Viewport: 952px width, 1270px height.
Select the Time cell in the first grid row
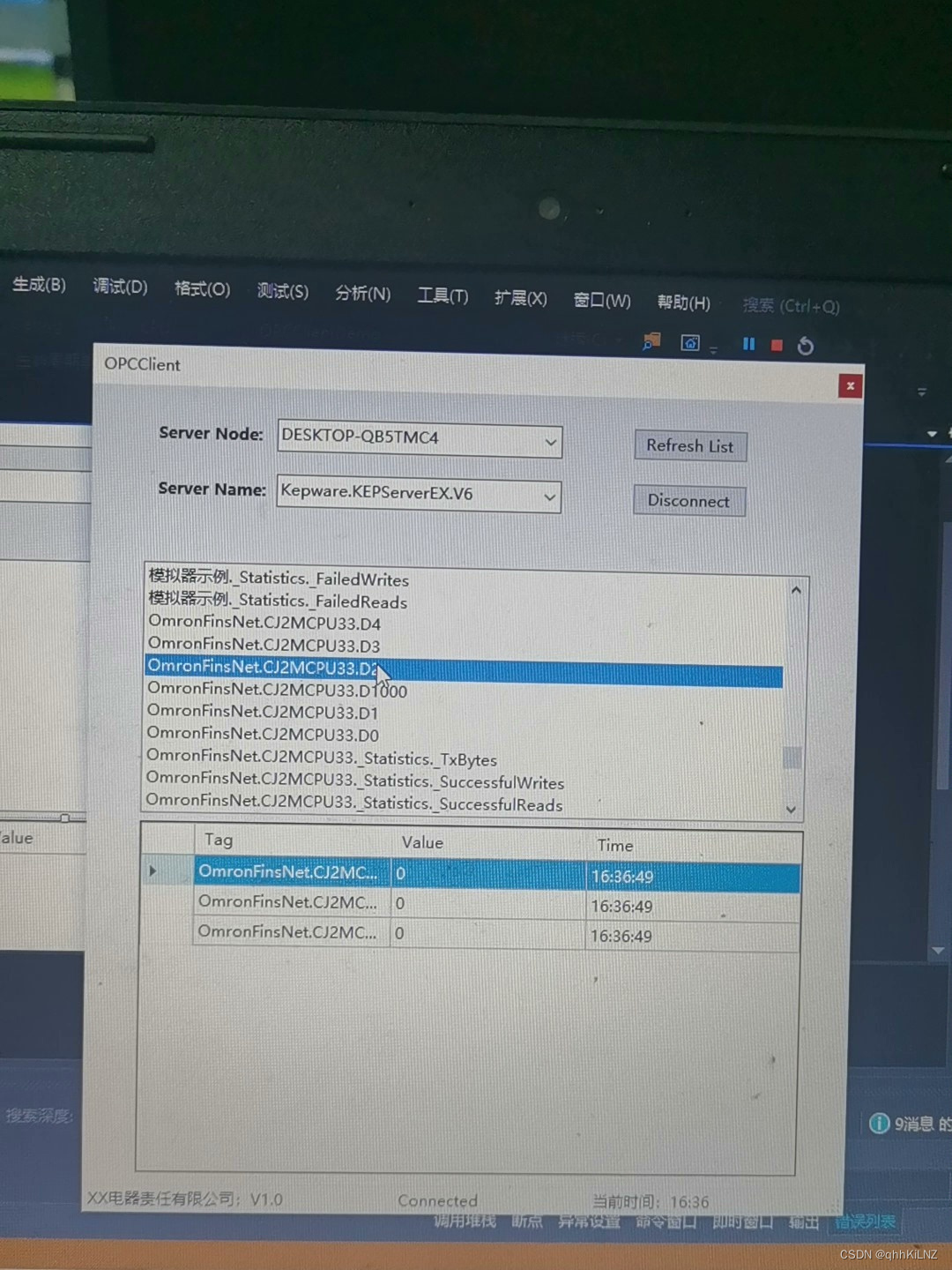694,877
